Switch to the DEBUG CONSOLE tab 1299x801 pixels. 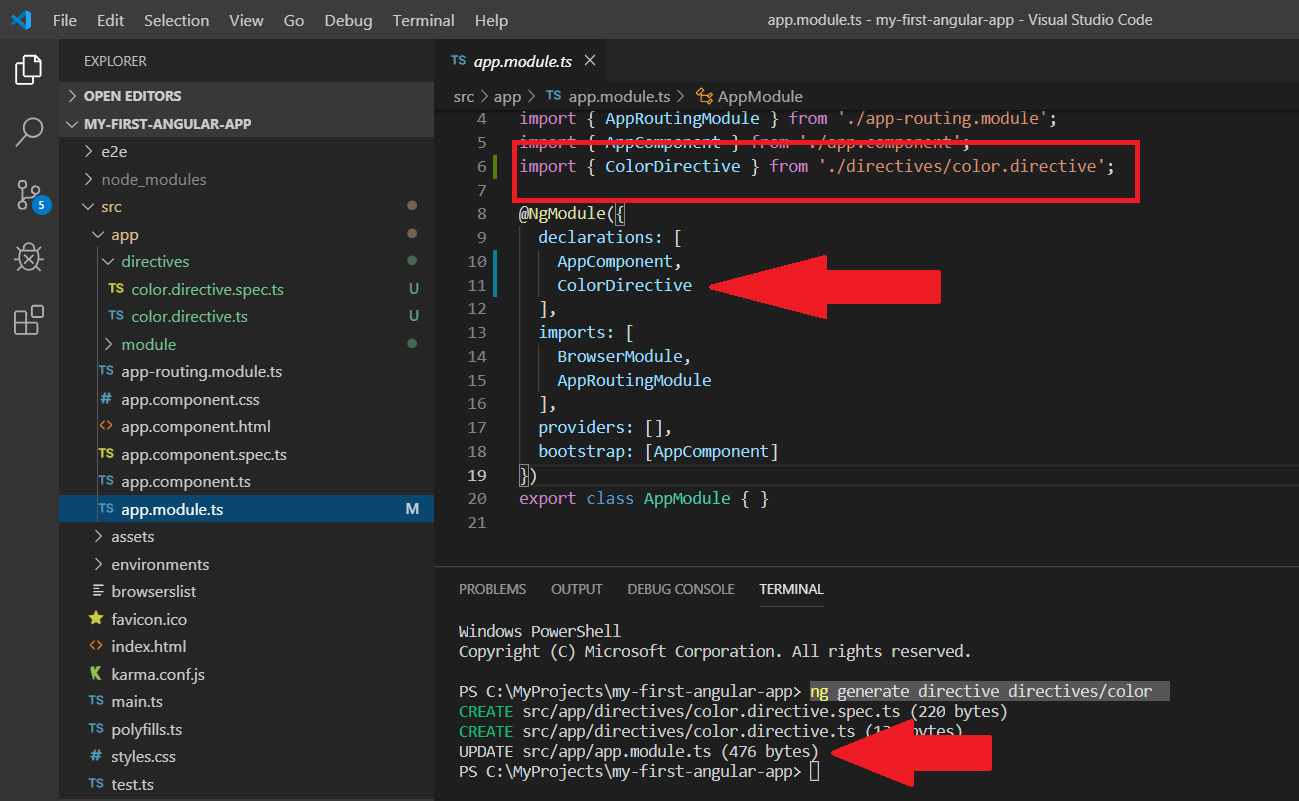click(680, 589)
